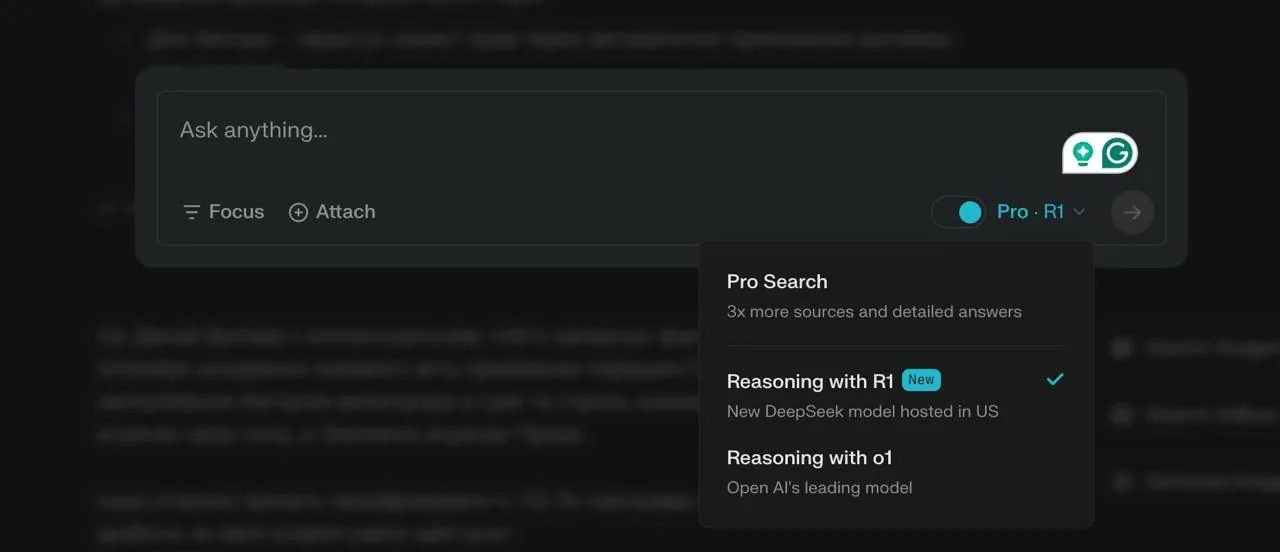The height and width of the screenshot is (552, 1280).
Task: Click the Attach plus-circle icon
Action: pyautogui.click(x=298, y=212)
